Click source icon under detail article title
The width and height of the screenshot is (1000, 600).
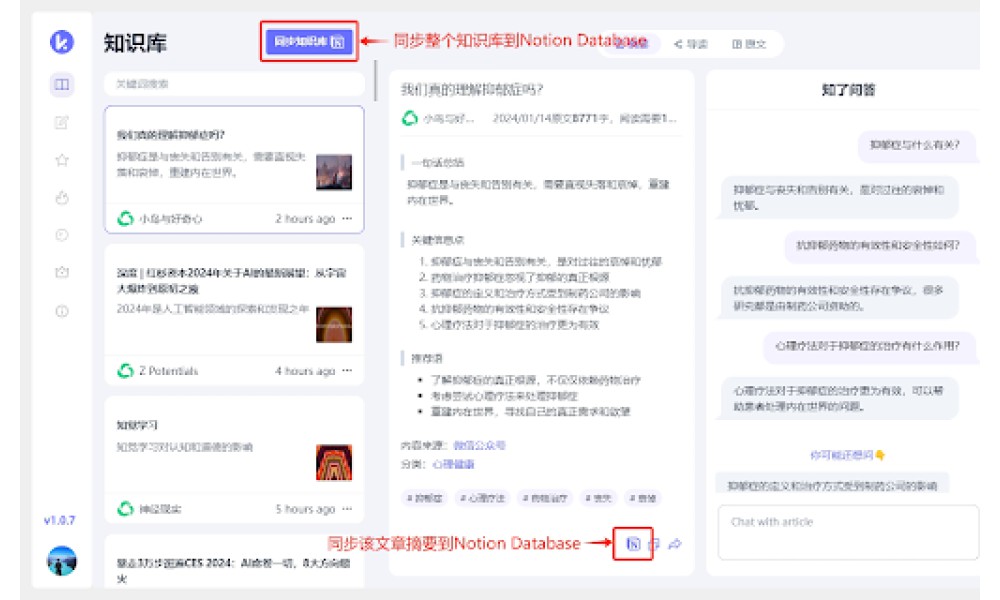[x=409, y=118]
